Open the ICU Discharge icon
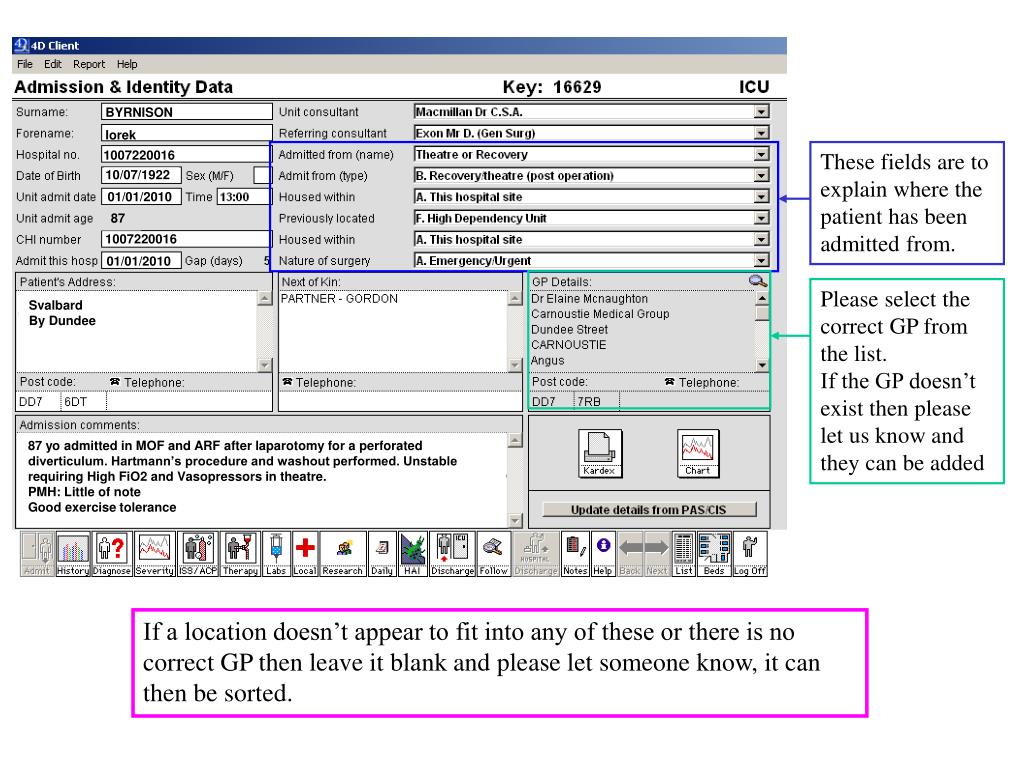Screen dimensions: 1024x768 click(x=452, y=554)
